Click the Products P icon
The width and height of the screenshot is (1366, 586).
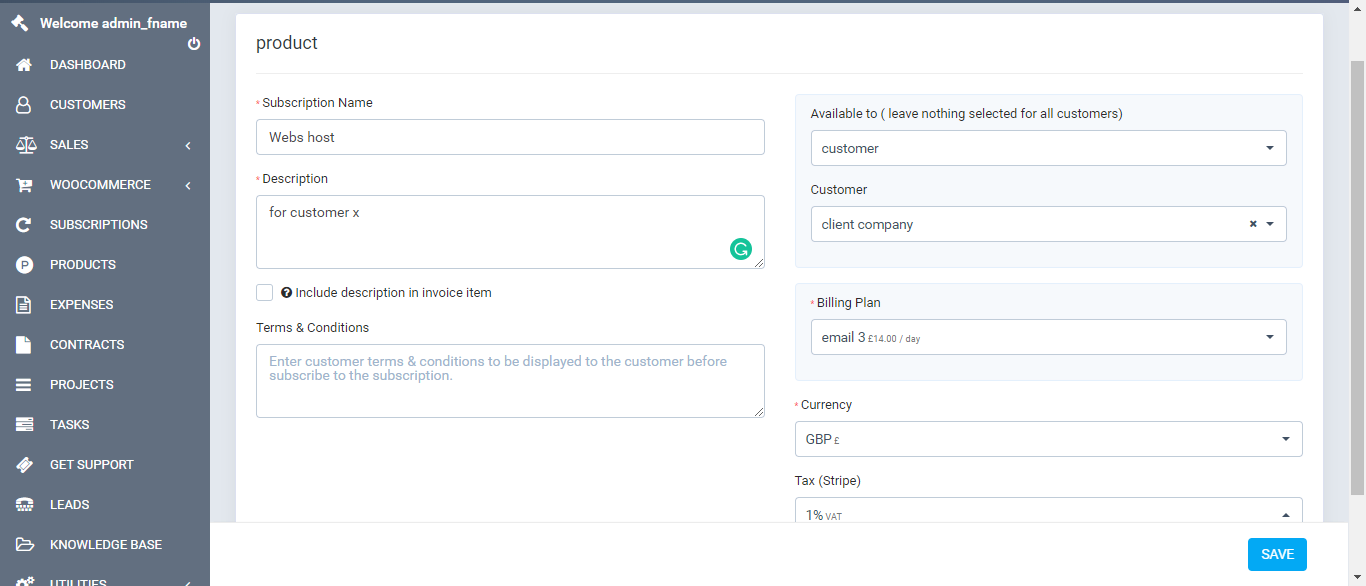pyautogui.click(x=25, y=265)
